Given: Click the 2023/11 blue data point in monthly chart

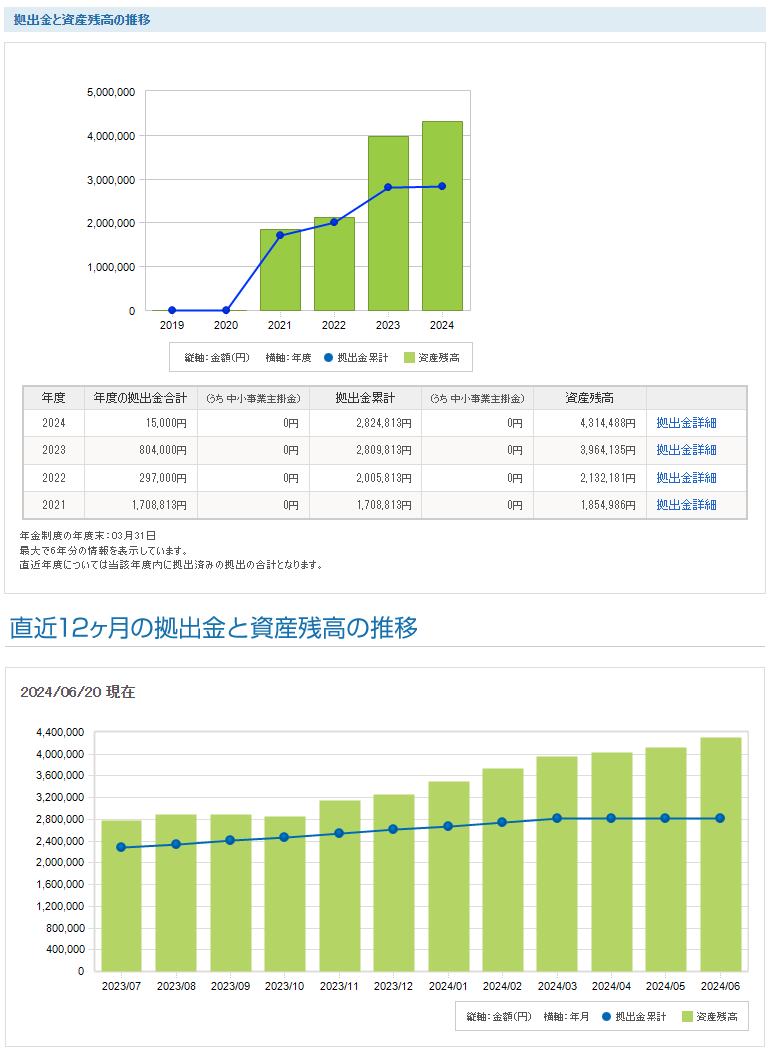Looking at the screenshot, I should tap(339, 833).
